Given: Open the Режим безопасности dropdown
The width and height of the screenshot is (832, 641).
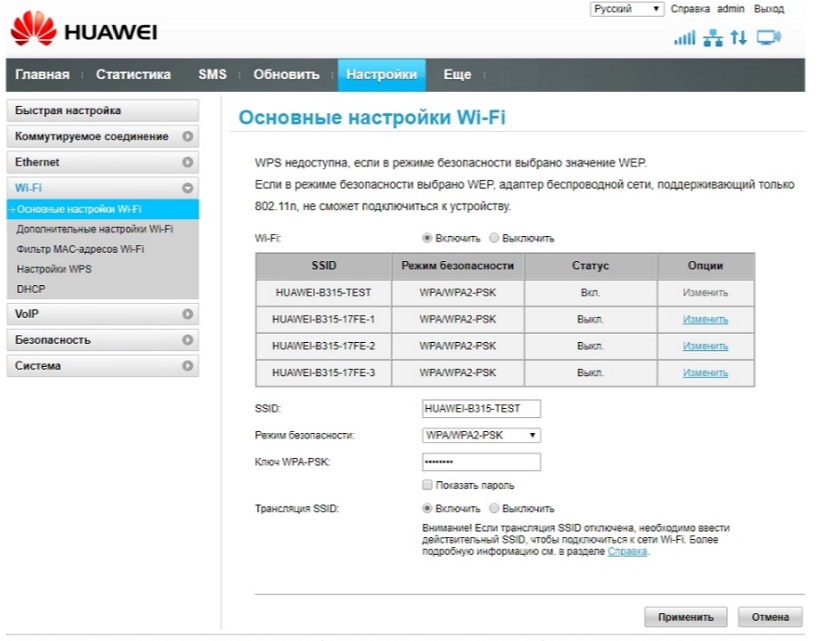Looking at the screenshot, I should 481,435.
